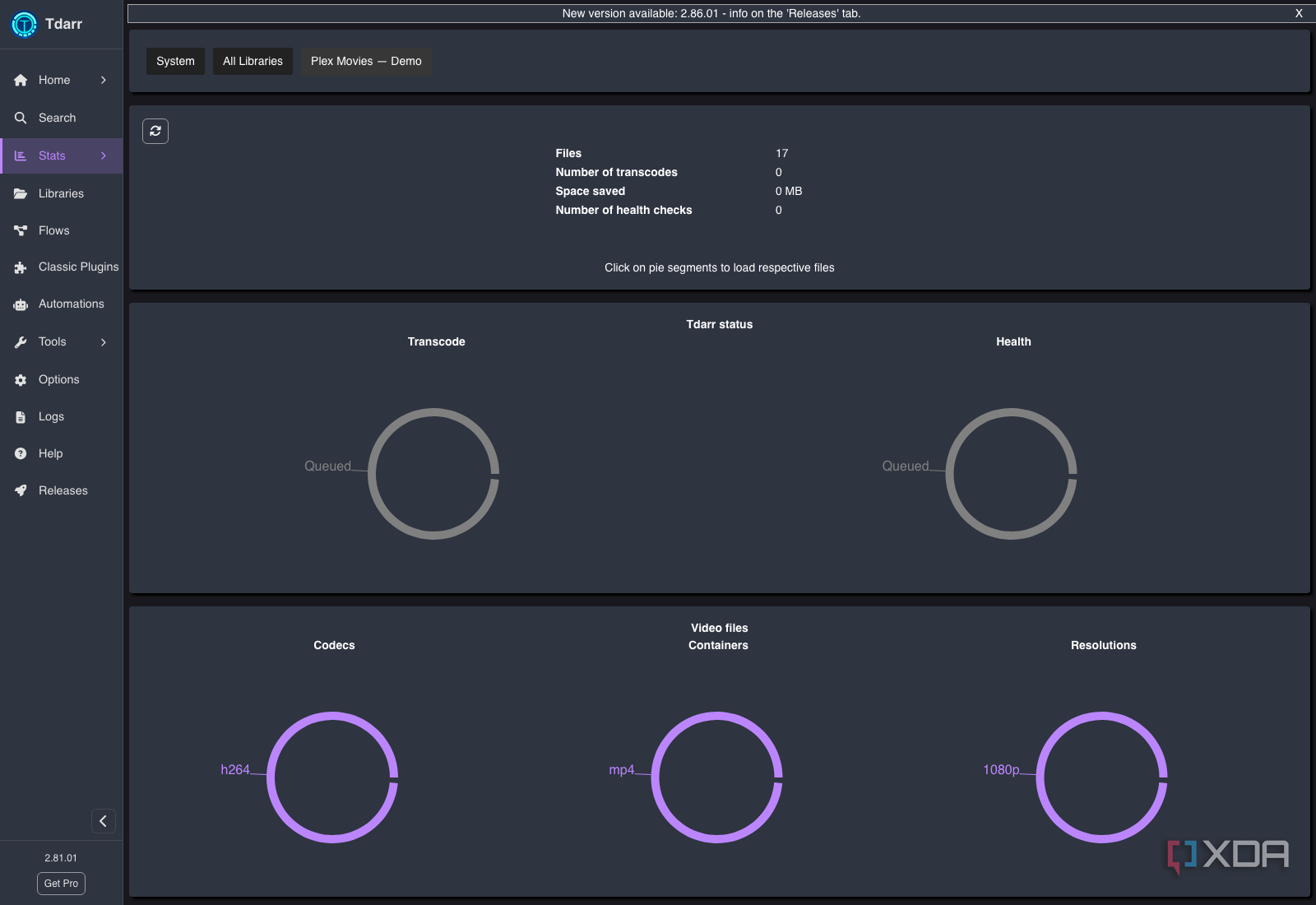
Task: Click the Tdarr logo icon
Action: pyautogui.click(x=24, y=25)
